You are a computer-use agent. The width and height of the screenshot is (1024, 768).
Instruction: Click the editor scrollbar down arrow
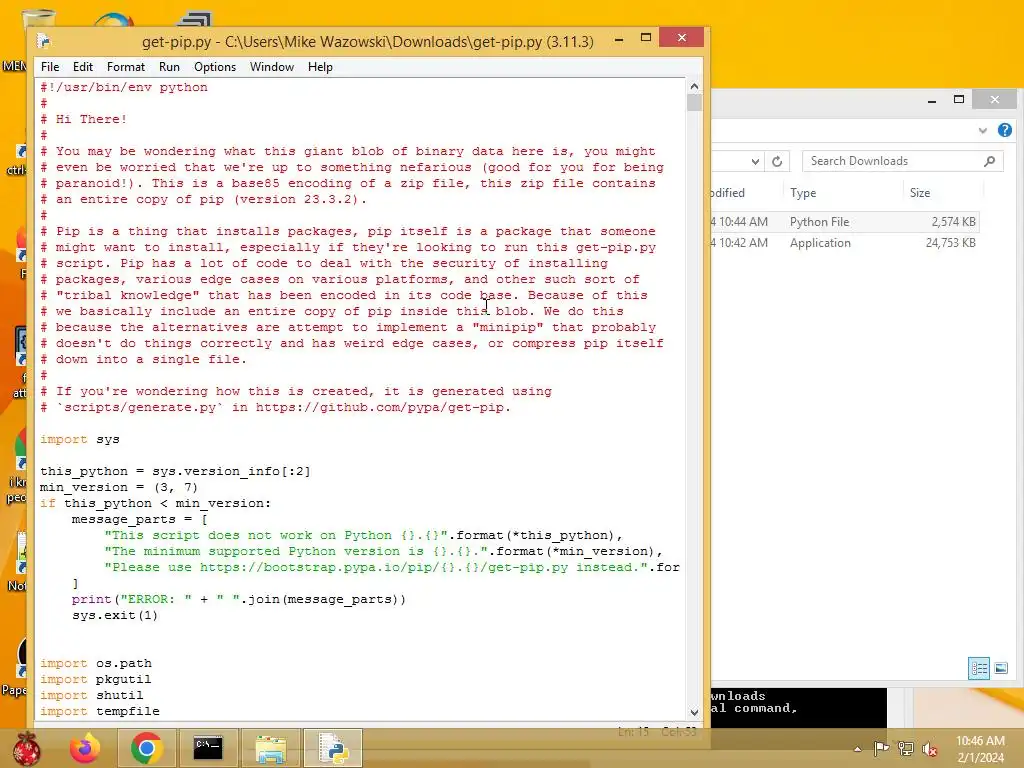(x=694, y=712)
